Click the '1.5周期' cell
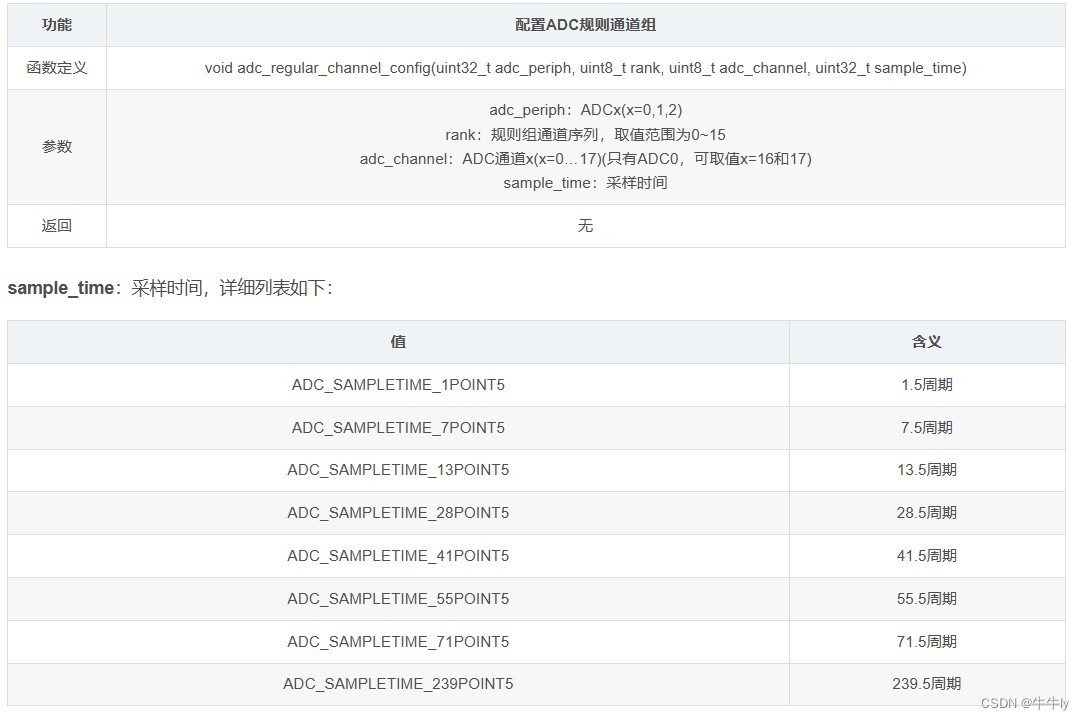Screen dimensions: 1084x720 (x=927, y=385)
